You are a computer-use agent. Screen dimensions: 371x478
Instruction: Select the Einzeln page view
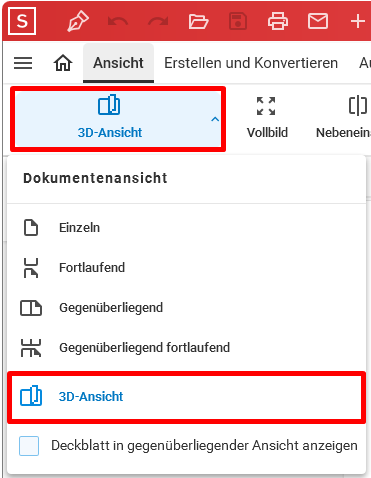point(187,228)
